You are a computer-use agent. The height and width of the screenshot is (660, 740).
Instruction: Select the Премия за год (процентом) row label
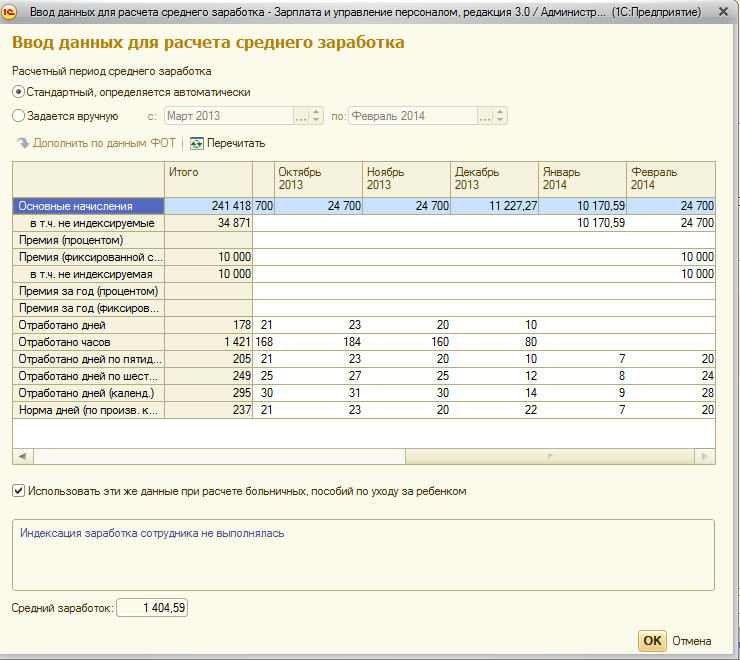88,291
